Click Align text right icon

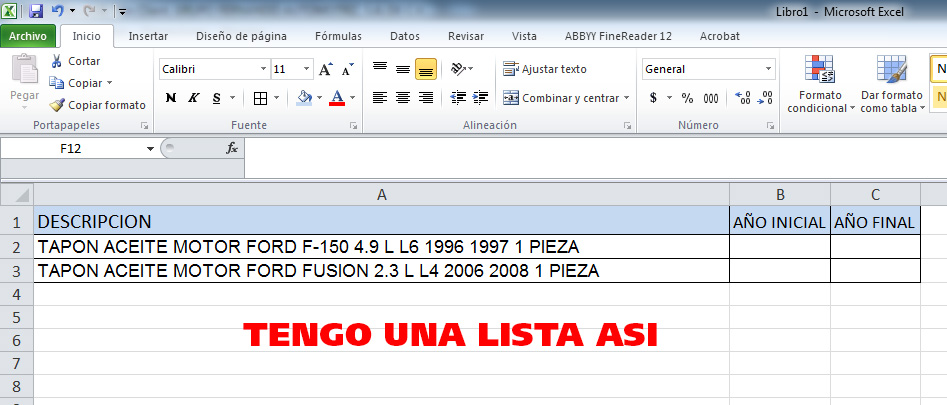click(x=426, y=97)
